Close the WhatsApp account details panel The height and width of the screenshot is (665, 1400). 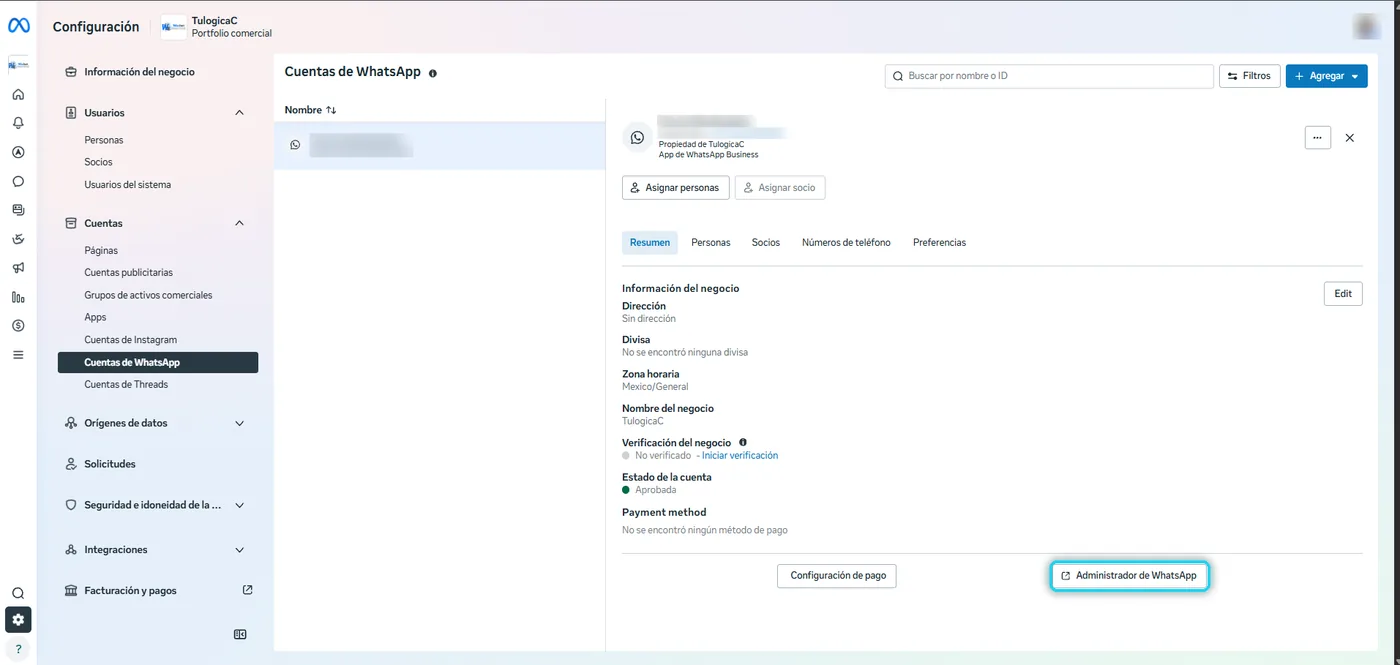point(1350,138)
